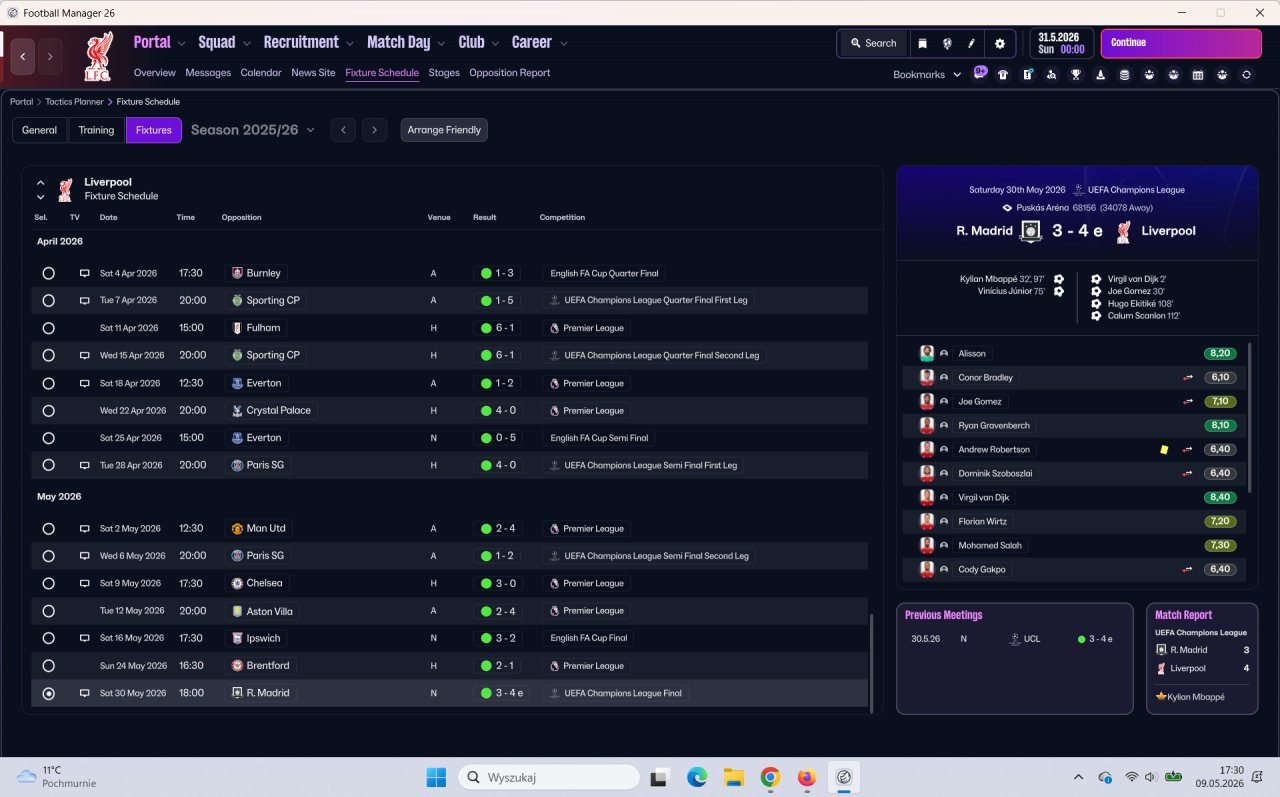Image resolution: width=1280 pixels, height=797 pixels.
Task: Select the Fulham fixture radio button
Action: (48, 328)
